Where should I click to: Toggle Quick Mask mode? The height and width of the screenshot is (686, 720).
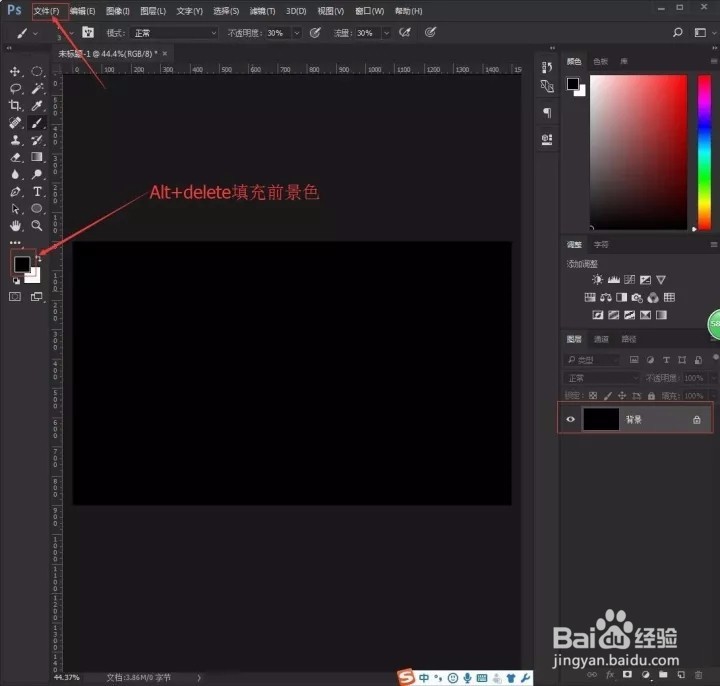click(15, 297)
